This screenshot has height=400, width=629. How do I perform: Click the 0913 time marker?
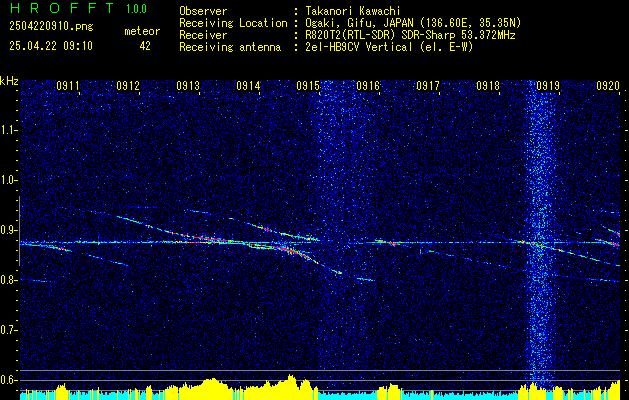click(x=188, y=86)
